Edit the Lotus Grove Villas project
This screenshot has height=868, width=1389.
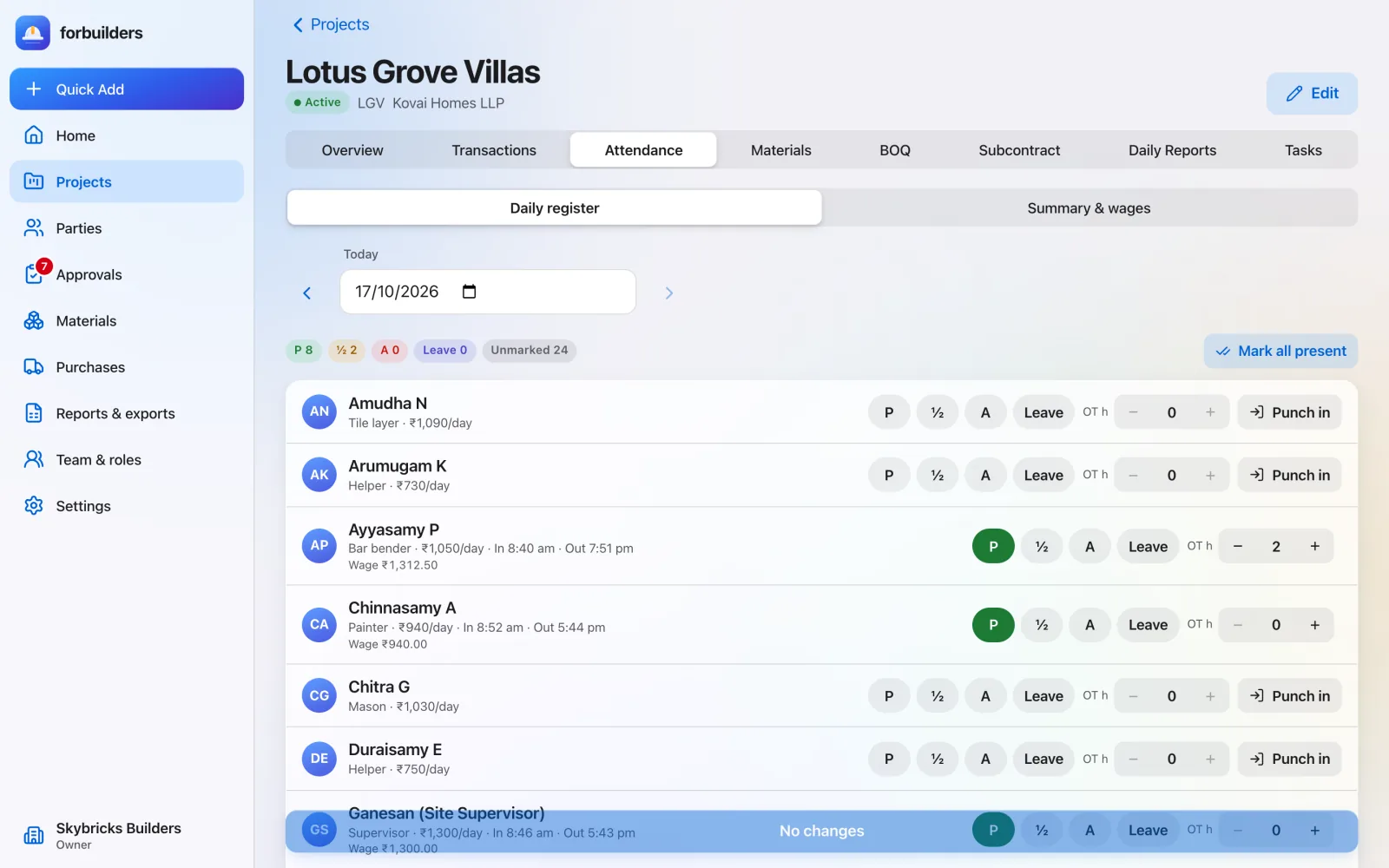1312,94
